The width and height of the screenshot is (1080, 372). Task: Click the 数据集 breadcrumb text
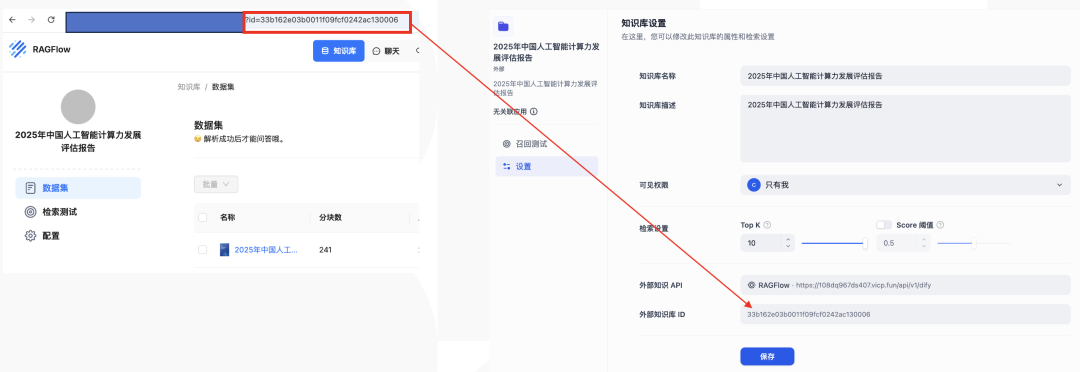pyautogui.click(x=222, y=87)
